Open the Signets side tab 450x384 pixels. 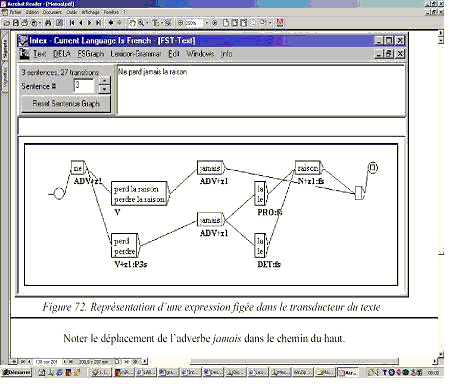pos(5,49)
